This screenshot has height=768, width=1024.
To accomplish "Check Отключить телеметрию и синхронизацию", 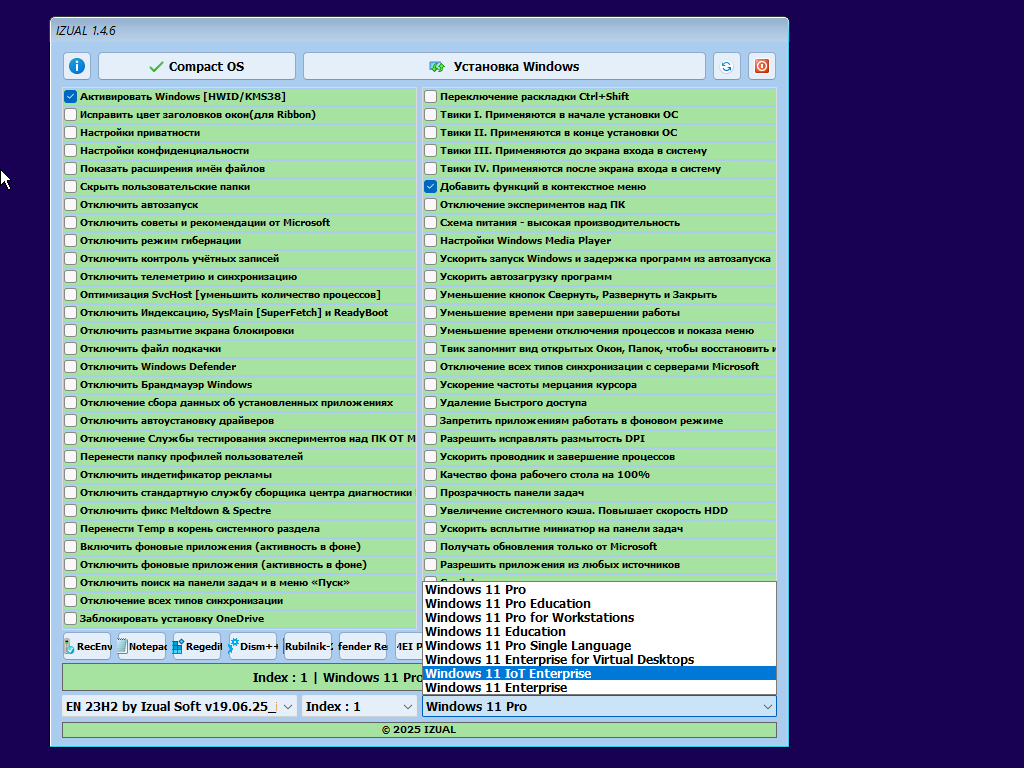I will point(71,277).
